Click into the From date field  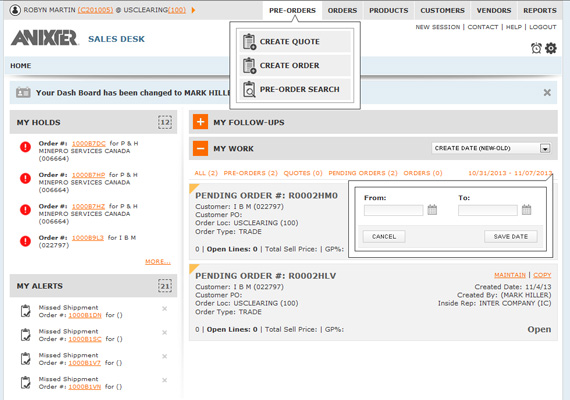tap(394, 210)
